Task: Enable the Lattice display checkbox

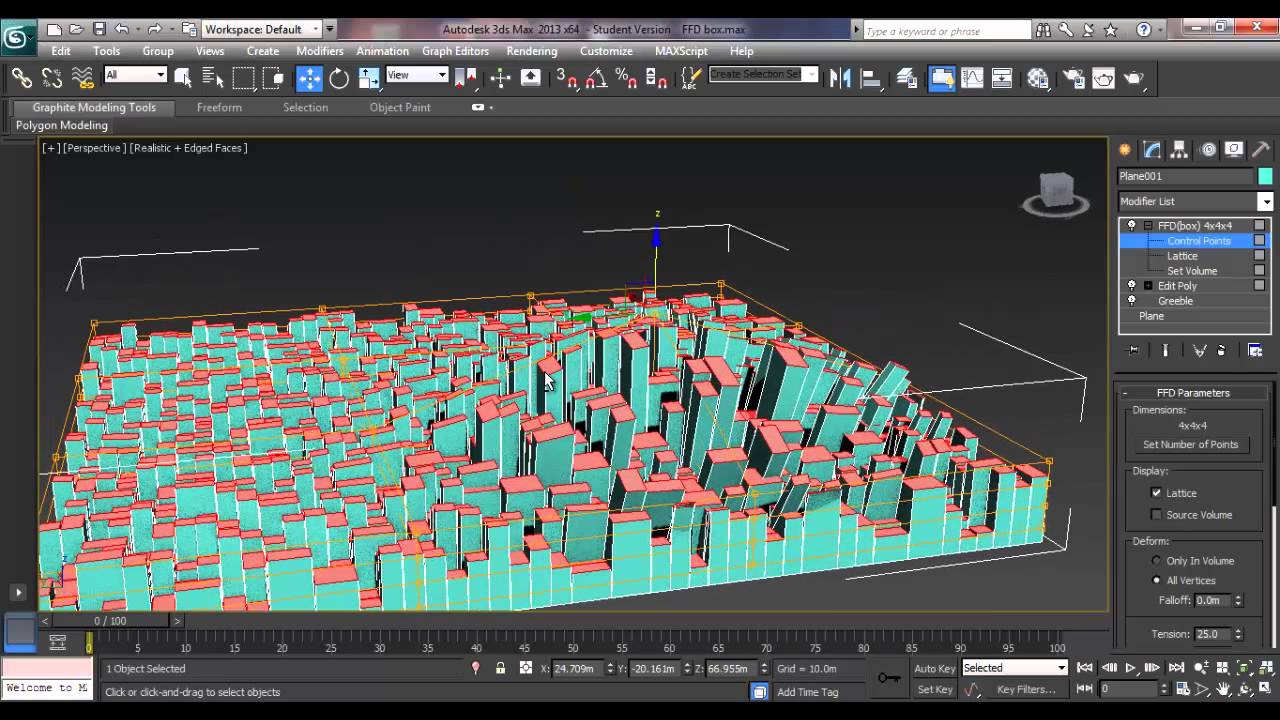Action: [x=1157, y=493]
